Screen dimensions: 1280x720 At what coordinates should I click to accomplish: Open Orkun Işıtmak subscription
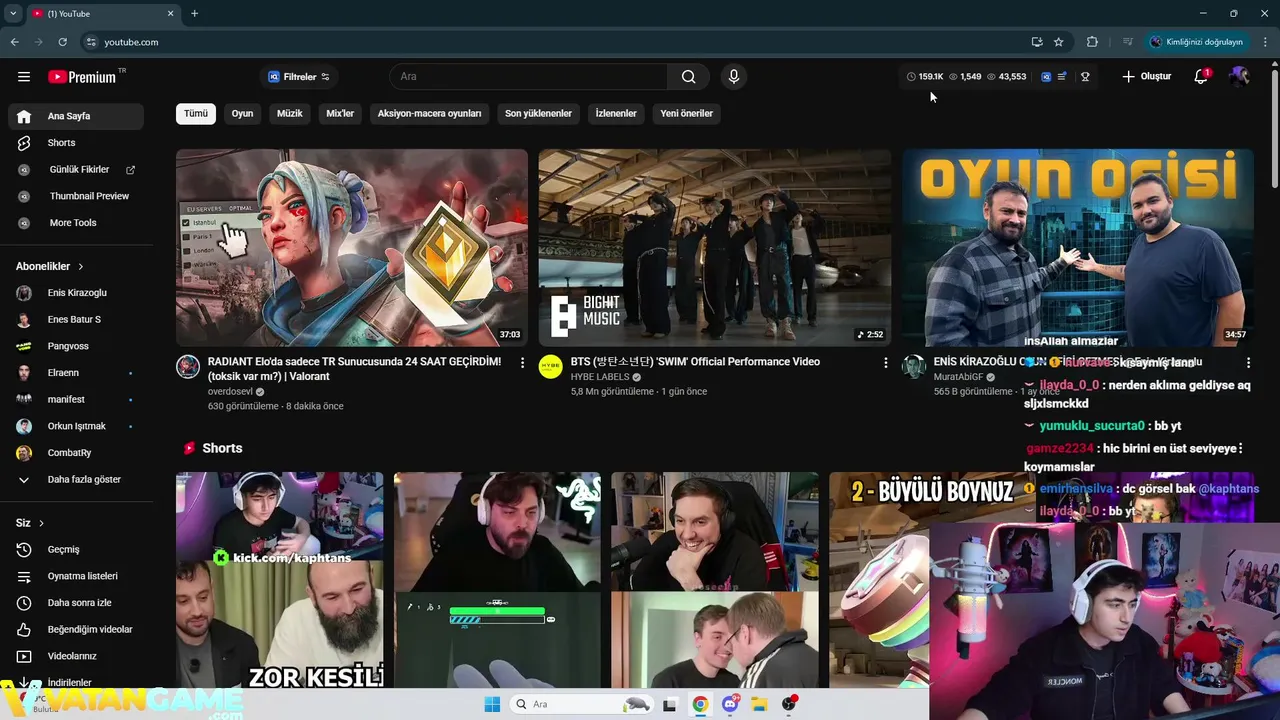tap(76, 426)
